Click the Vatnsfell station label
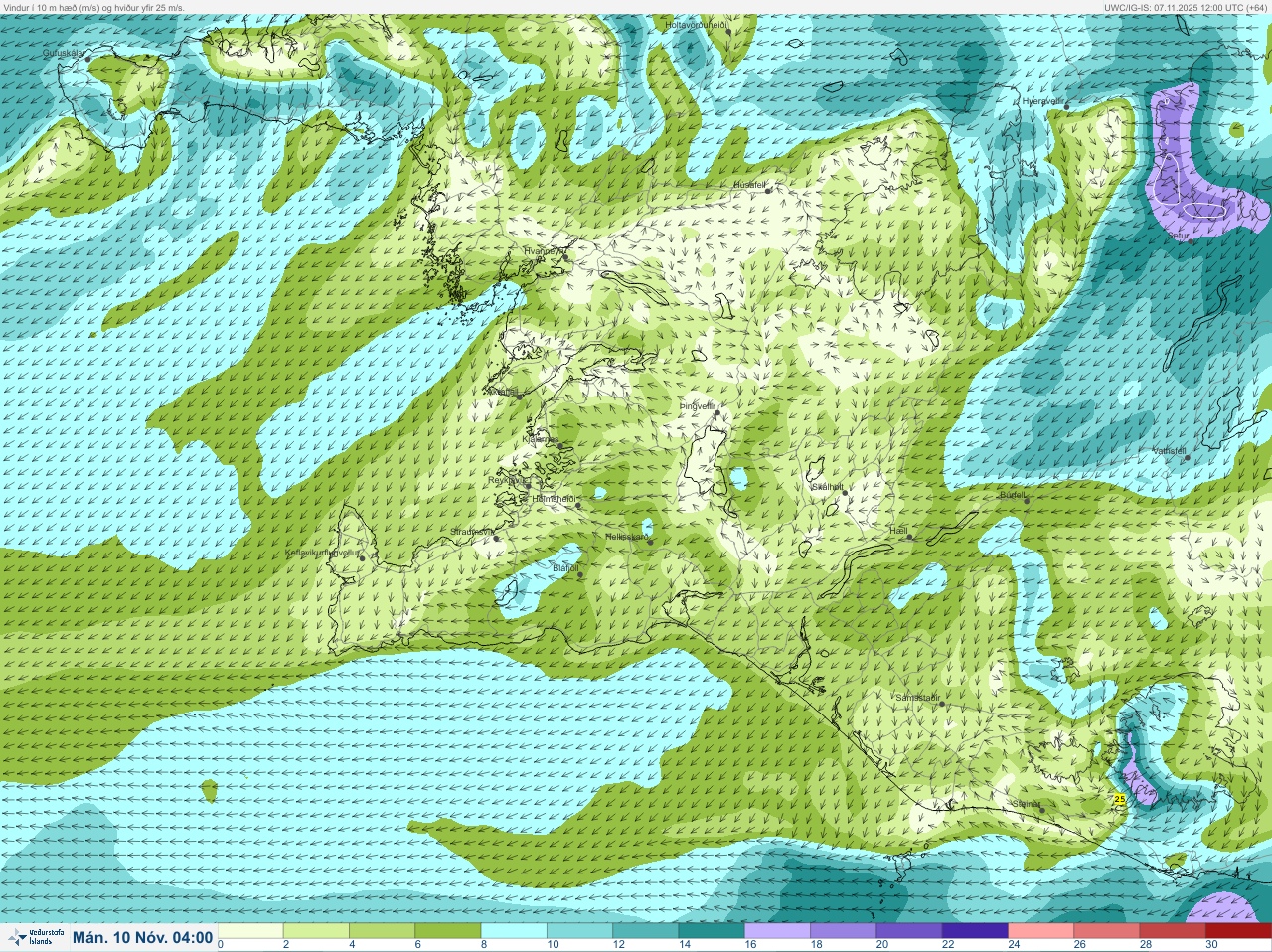This screenshot has height=952, width=1272. pos(1170,451)
